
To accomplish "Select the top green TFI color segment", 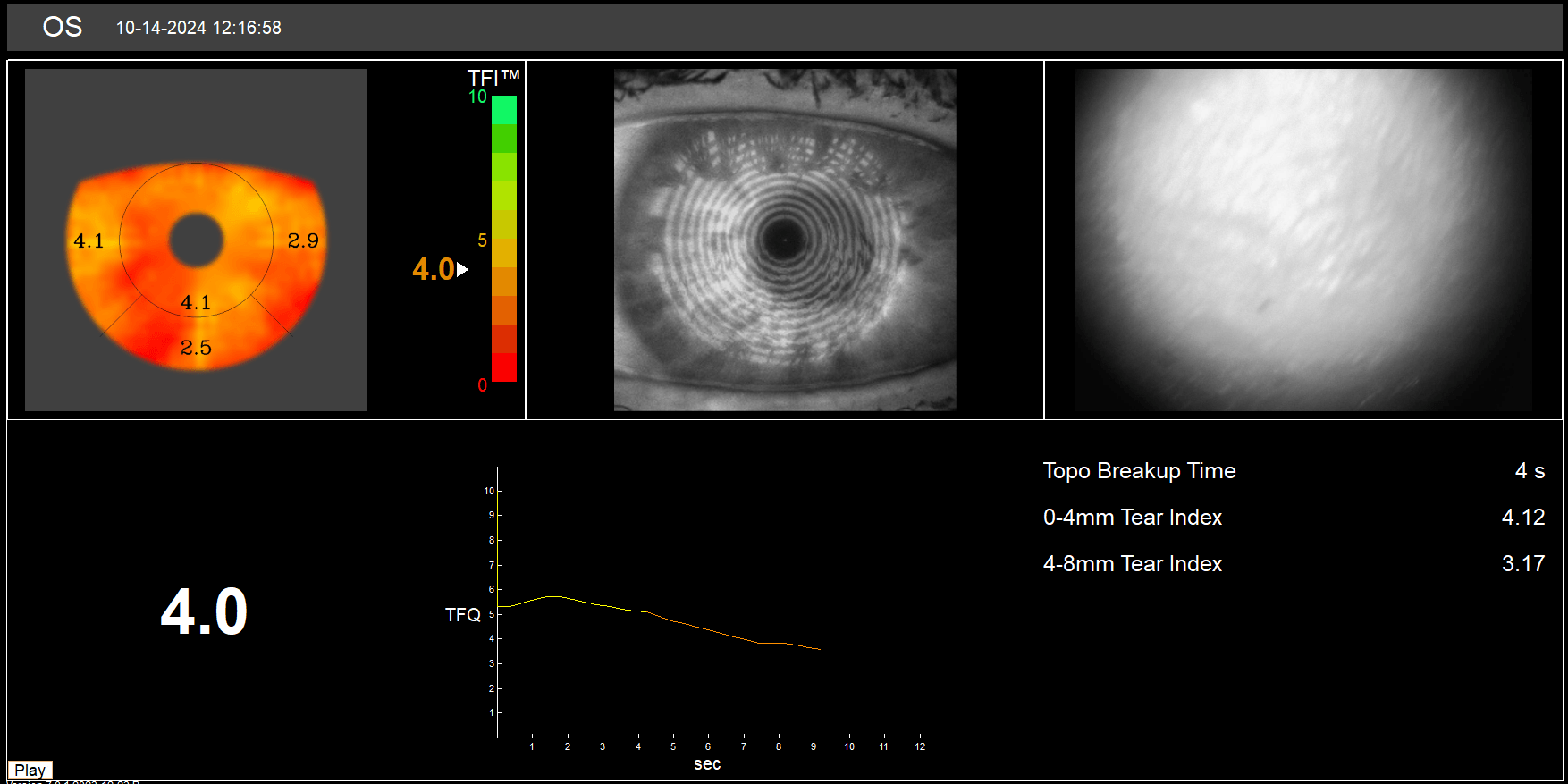I will [504, 110].
